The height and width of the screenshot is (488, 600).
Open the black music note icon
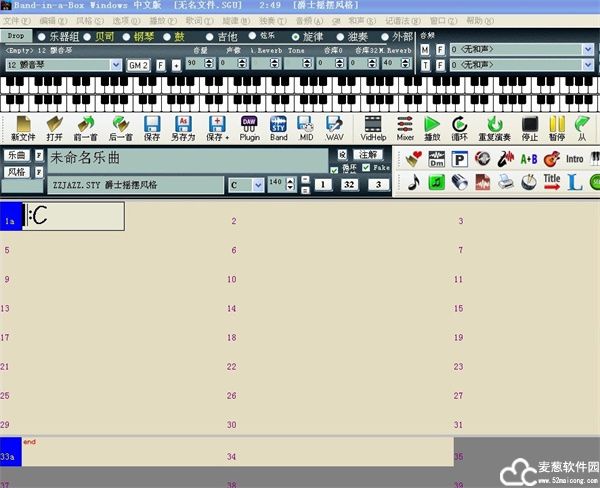(x=413, y=182)
